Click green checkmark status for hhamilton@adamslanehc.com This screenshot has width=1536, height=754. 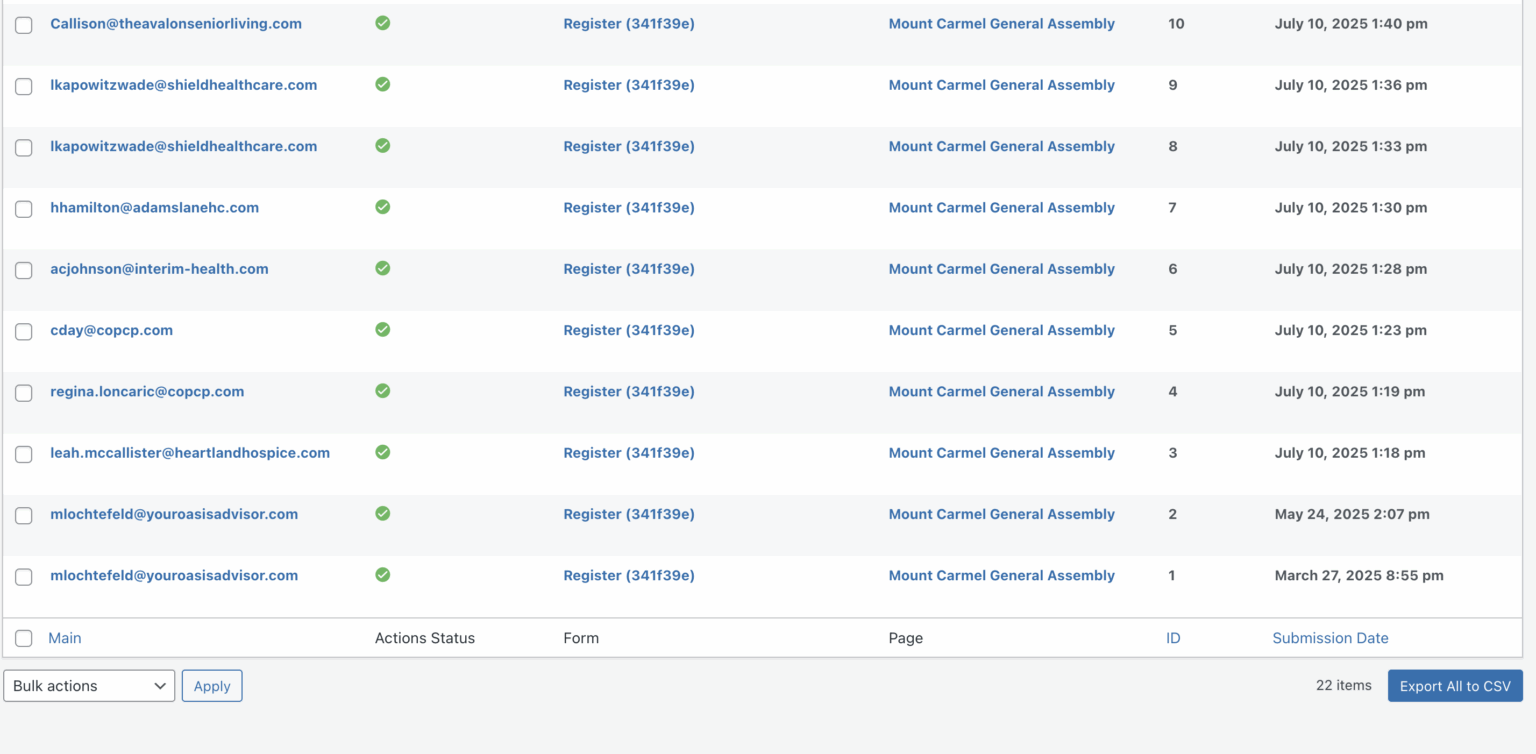tap(382, 207)
